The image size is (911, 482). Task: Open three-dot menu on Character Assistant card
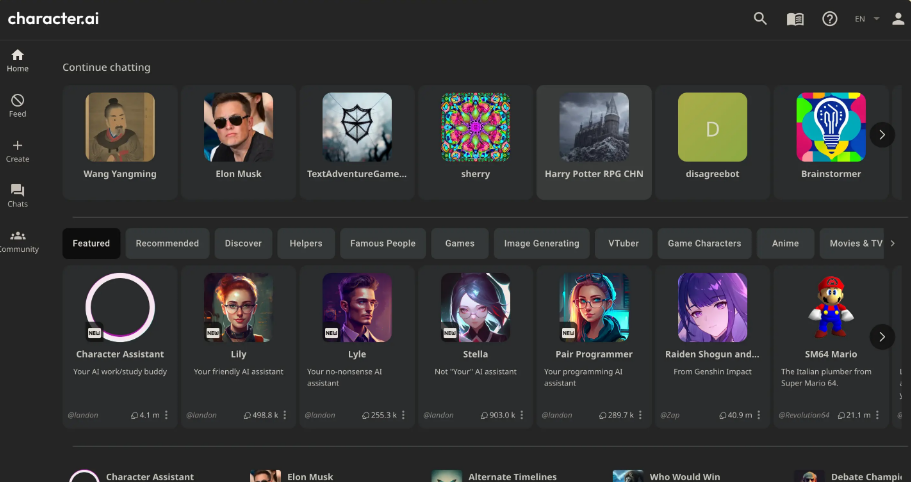click(166, 415)
